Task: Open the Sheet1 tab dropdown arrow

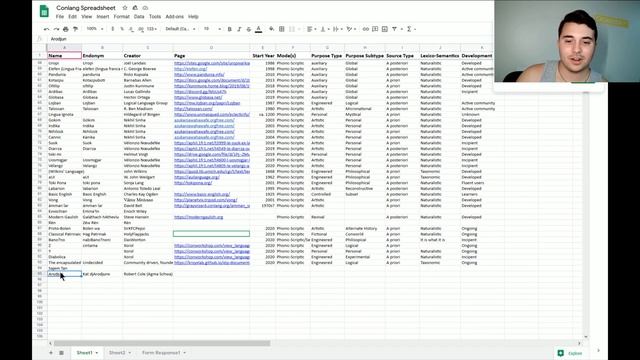Action: click(97, 353)
